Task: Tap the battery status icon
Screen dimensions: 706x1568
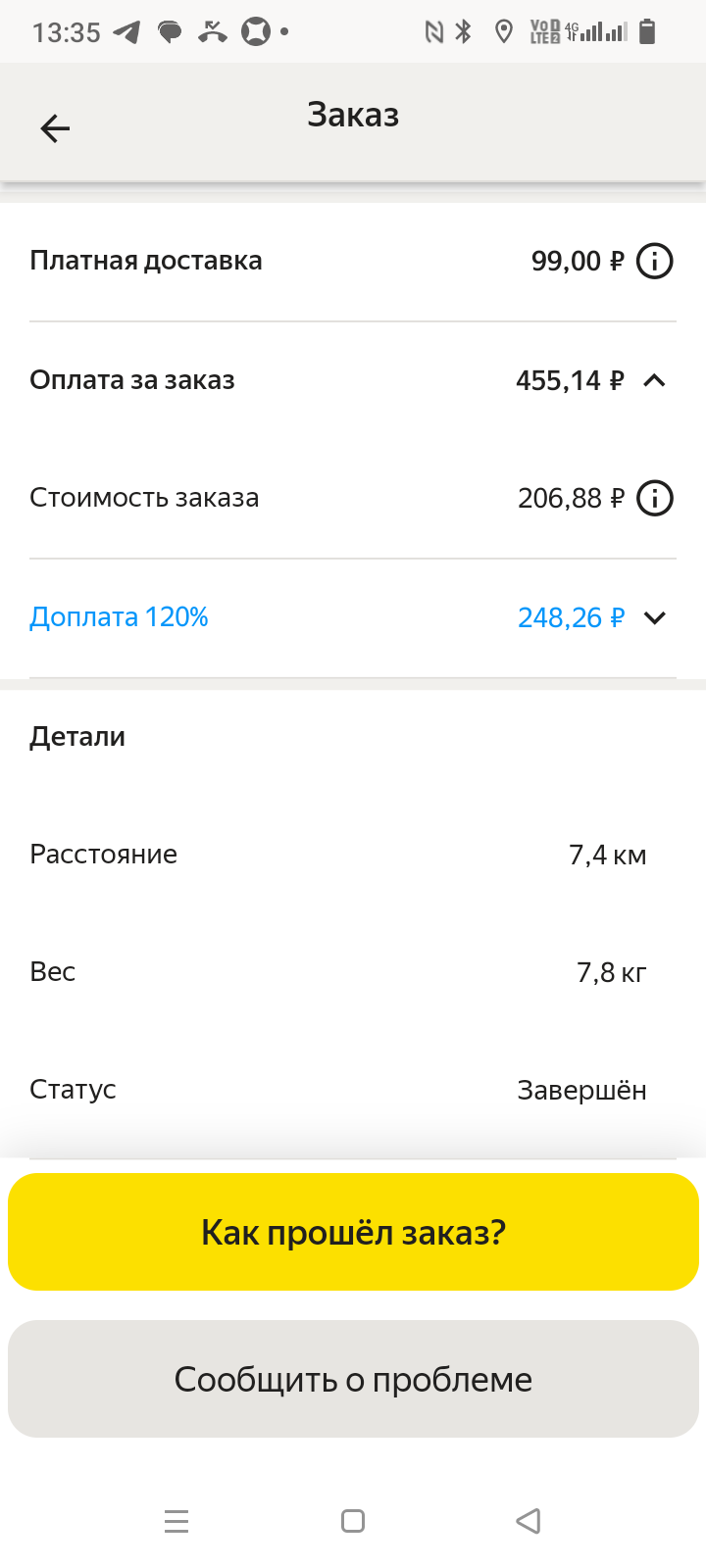Action: (x=647, y=32)
